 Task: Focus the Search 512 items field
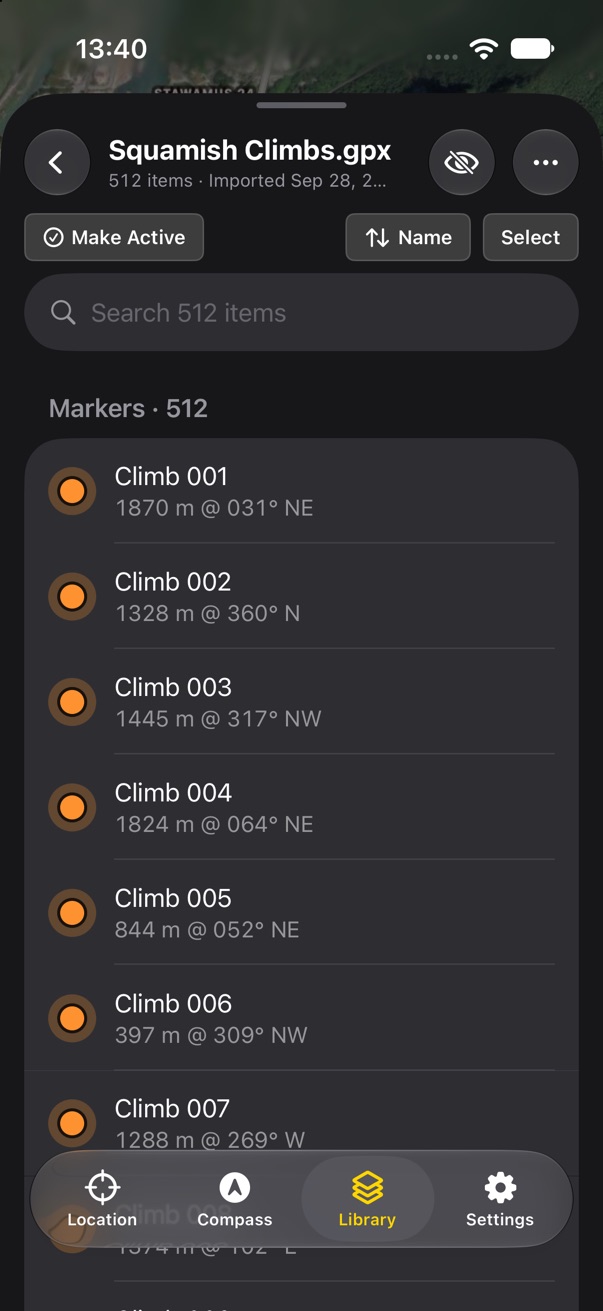click(x=301, y=313)
